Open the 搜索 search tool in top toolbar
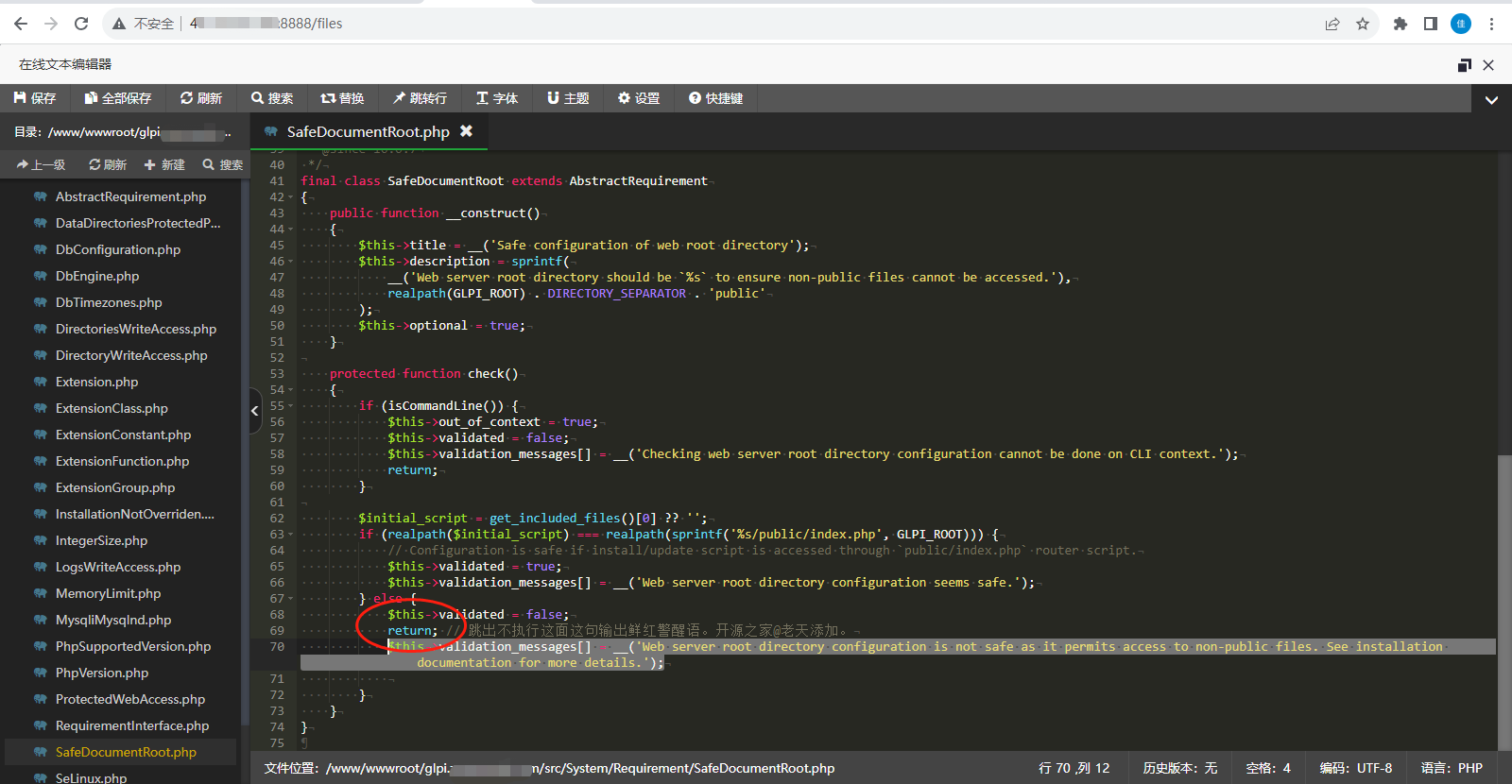The image size is (1512, 784). pos(272,98)
